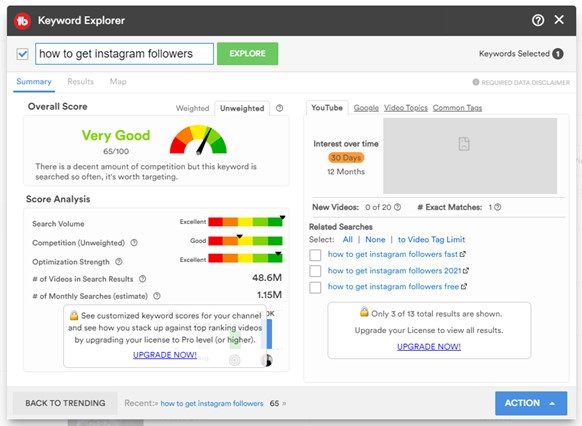
Task: Uncheck the keyword checkbox beside search field
Action: coord(23,54)
